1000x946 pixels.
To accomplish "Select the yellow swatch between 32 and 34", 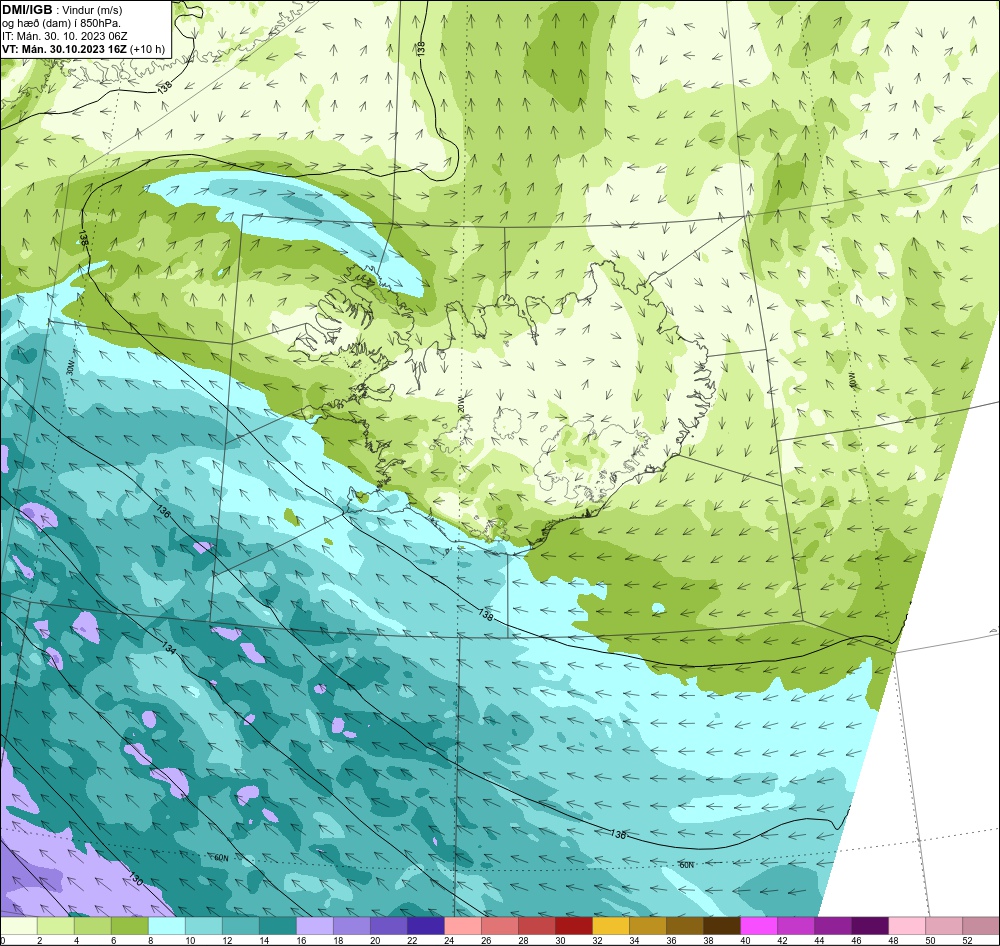I will pos(611,926).
